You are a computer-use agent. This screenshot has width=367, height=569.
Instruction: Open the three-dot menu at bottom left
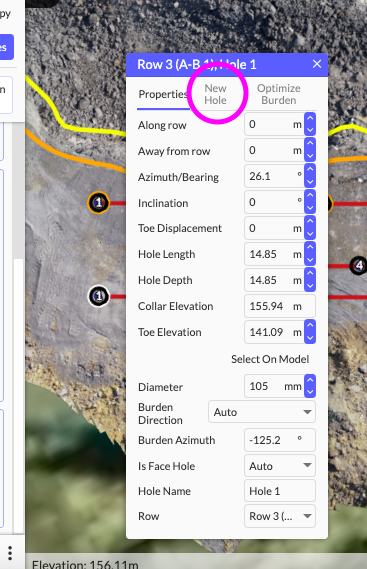tap(10, 553)
